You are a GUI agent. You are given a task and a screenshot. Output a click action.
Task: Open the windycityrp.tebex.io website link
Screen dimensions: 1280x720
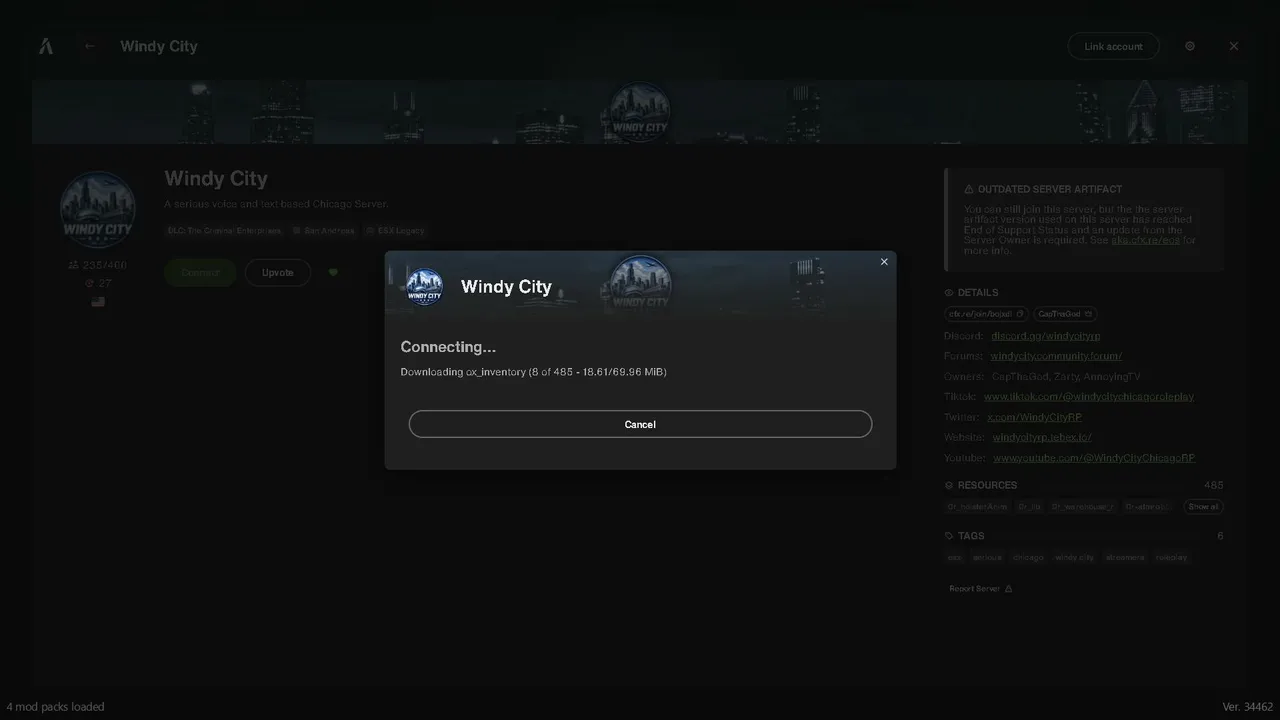pos(1042,437)
